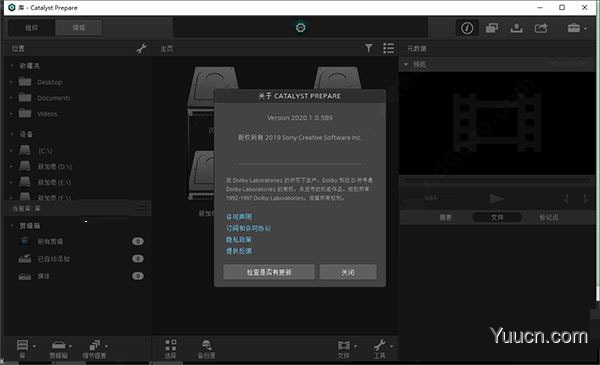Click the toolbox briefcase icon
Viewport: 600px width, 365px height.
point(574,28)
